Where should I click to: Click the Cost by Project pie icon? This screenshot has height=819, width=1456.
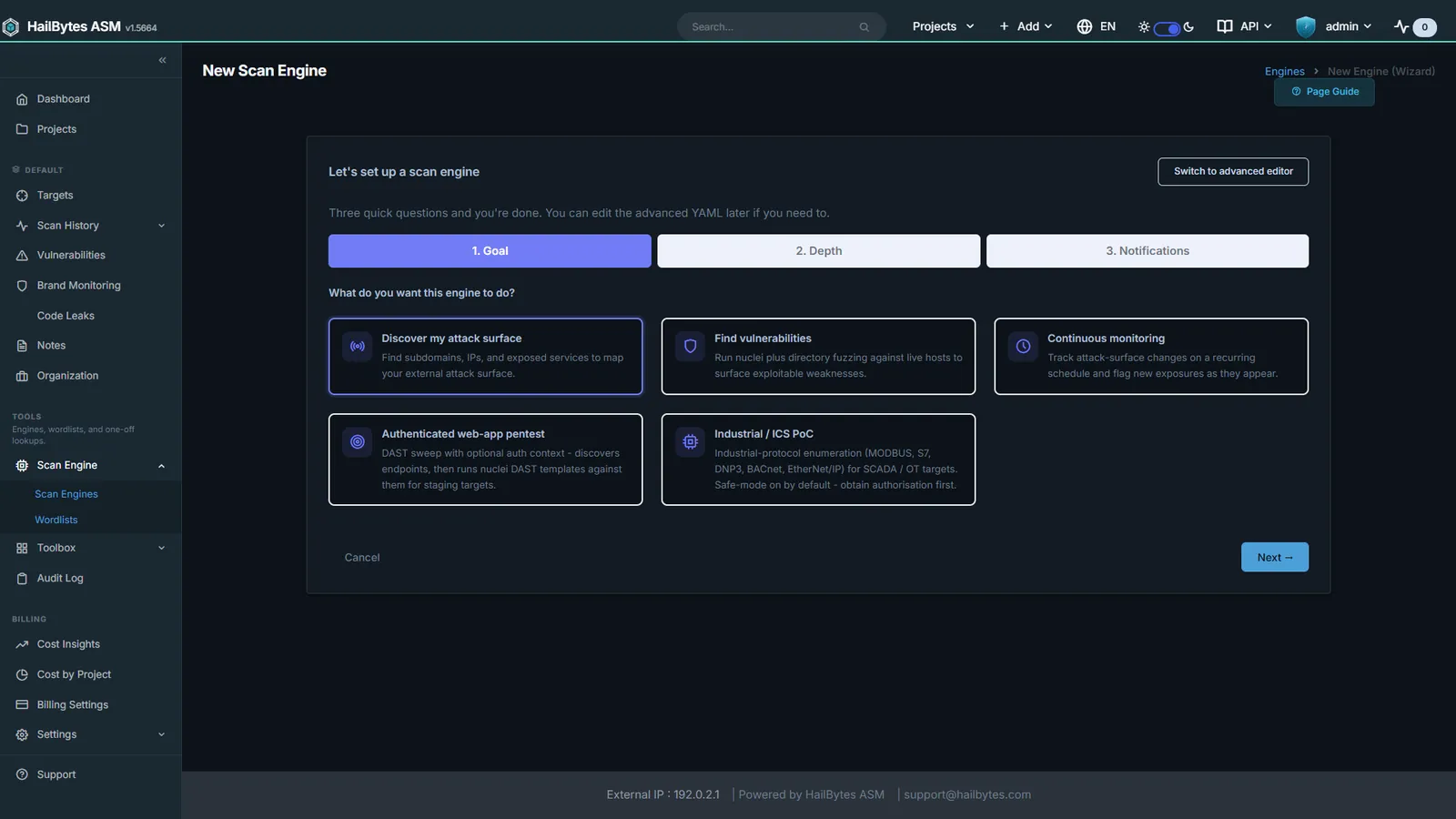(x=22, y=674)
